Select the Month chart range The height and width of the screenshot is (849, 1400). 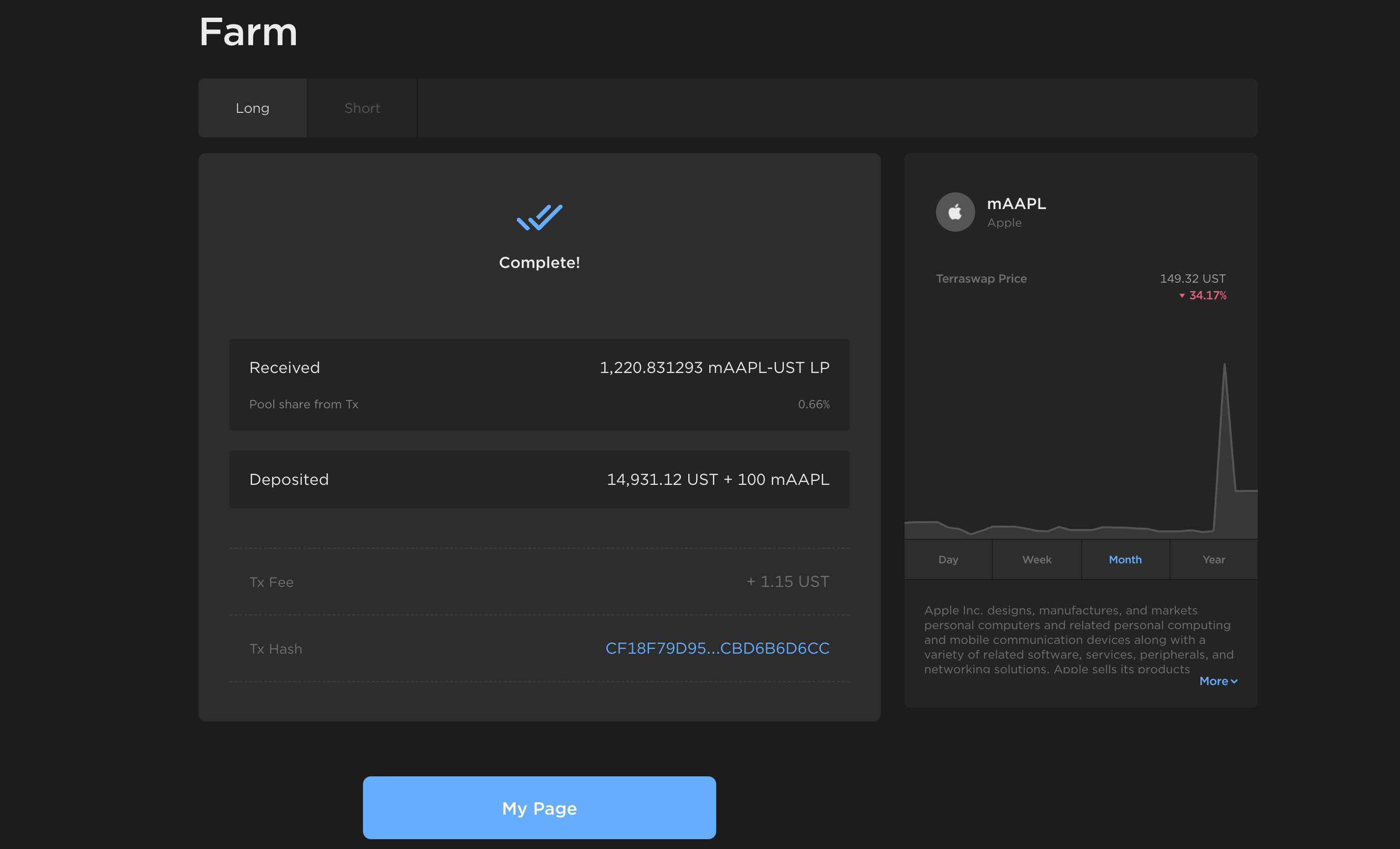(x=1125, y=560)
